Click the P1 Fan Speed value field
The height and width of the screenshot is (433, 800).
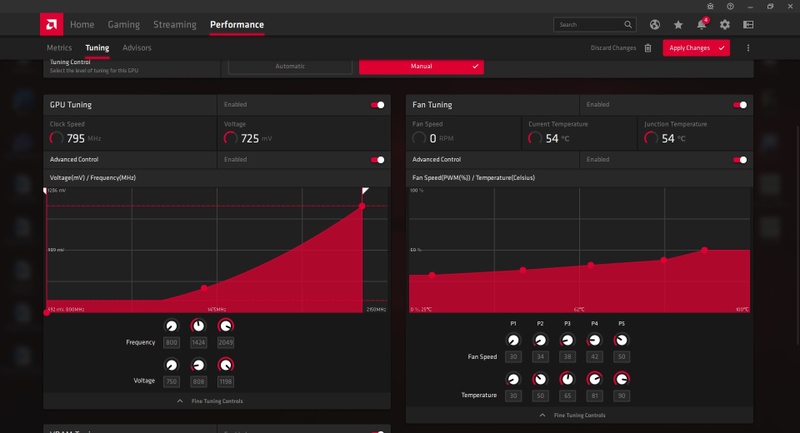(x=513, y=357)
